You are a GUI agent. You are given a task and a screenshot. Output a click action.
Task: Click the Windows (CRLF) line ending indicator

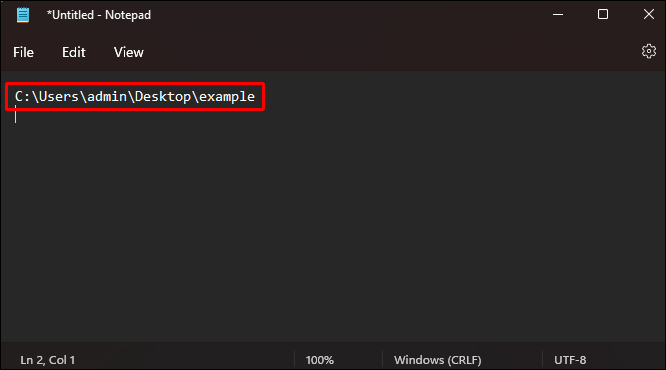tap(437, 360)
